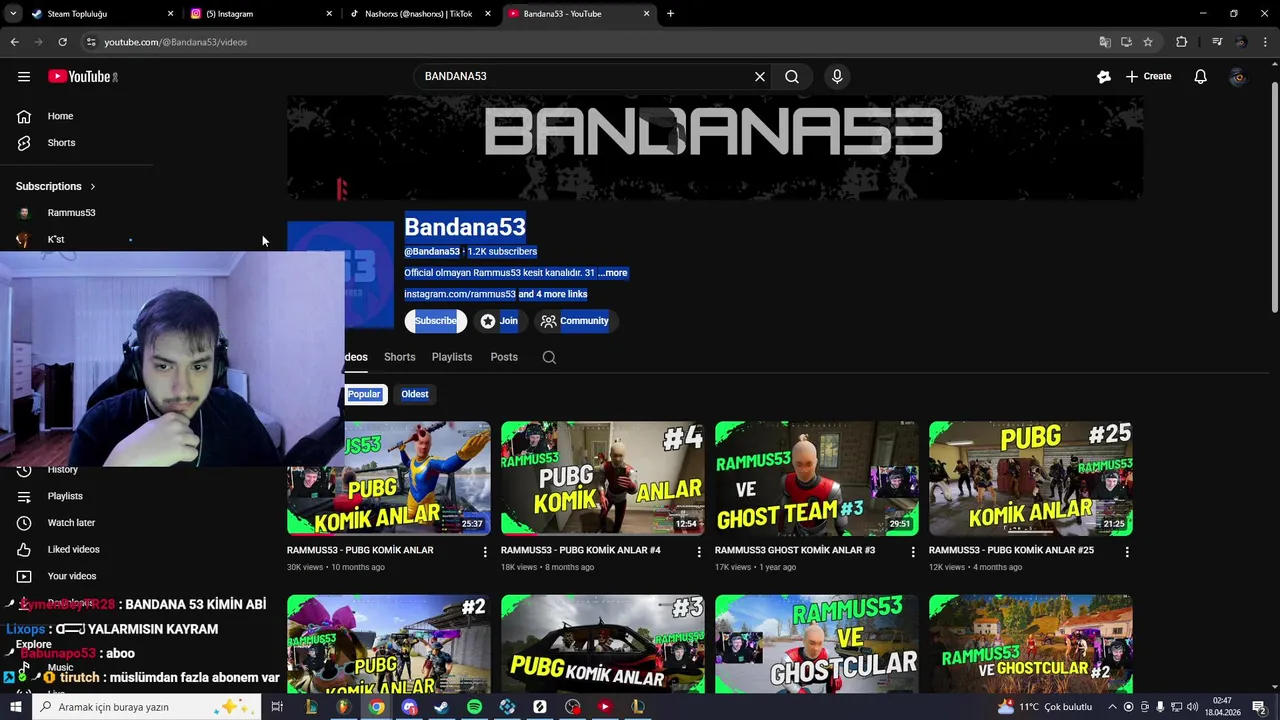Viewport: 1280px width, 720px height.
Task: Open K'st subscription in sidebar
Action: [56, 240]
